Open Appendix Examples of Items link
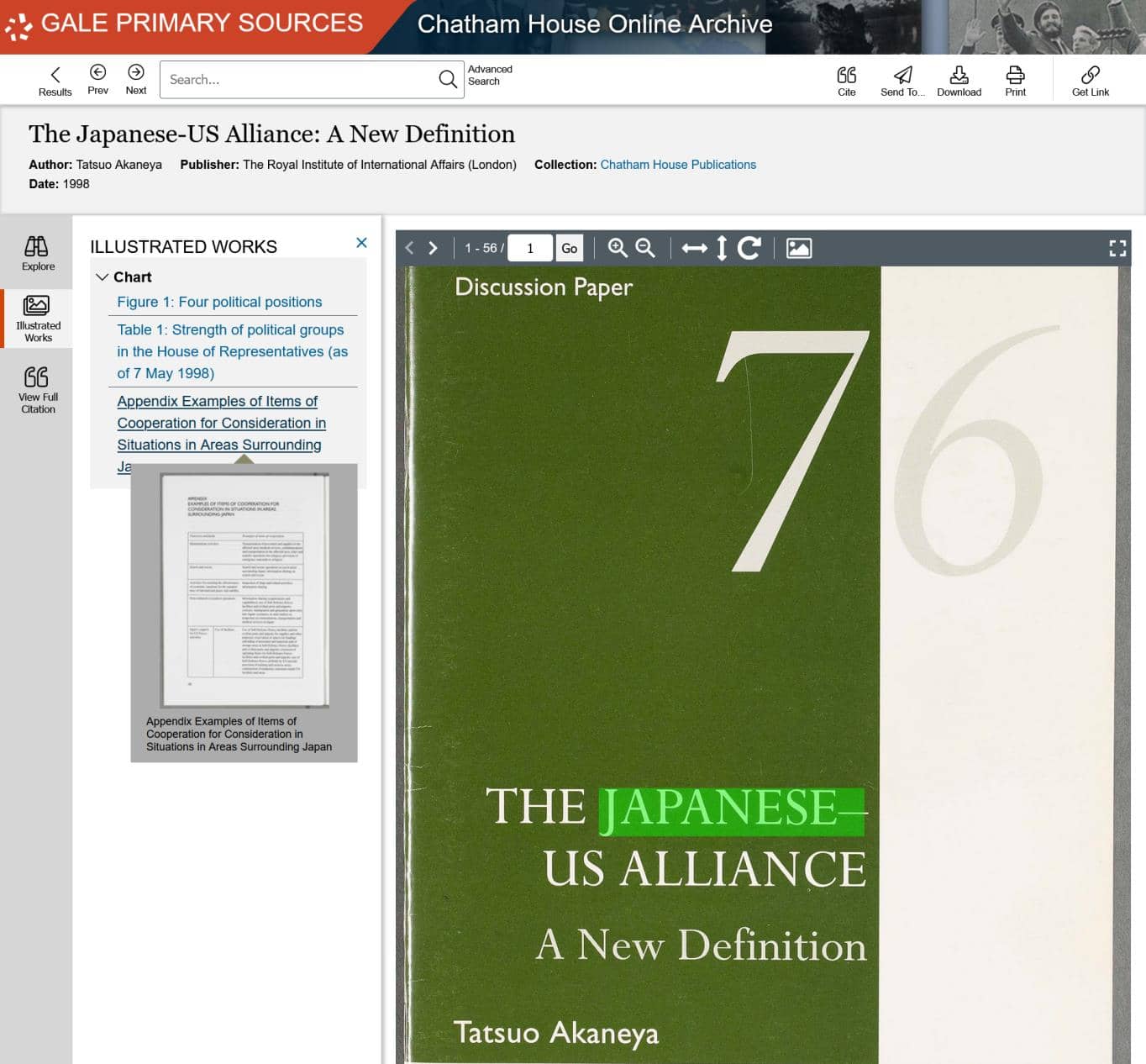 pos(221,424)
